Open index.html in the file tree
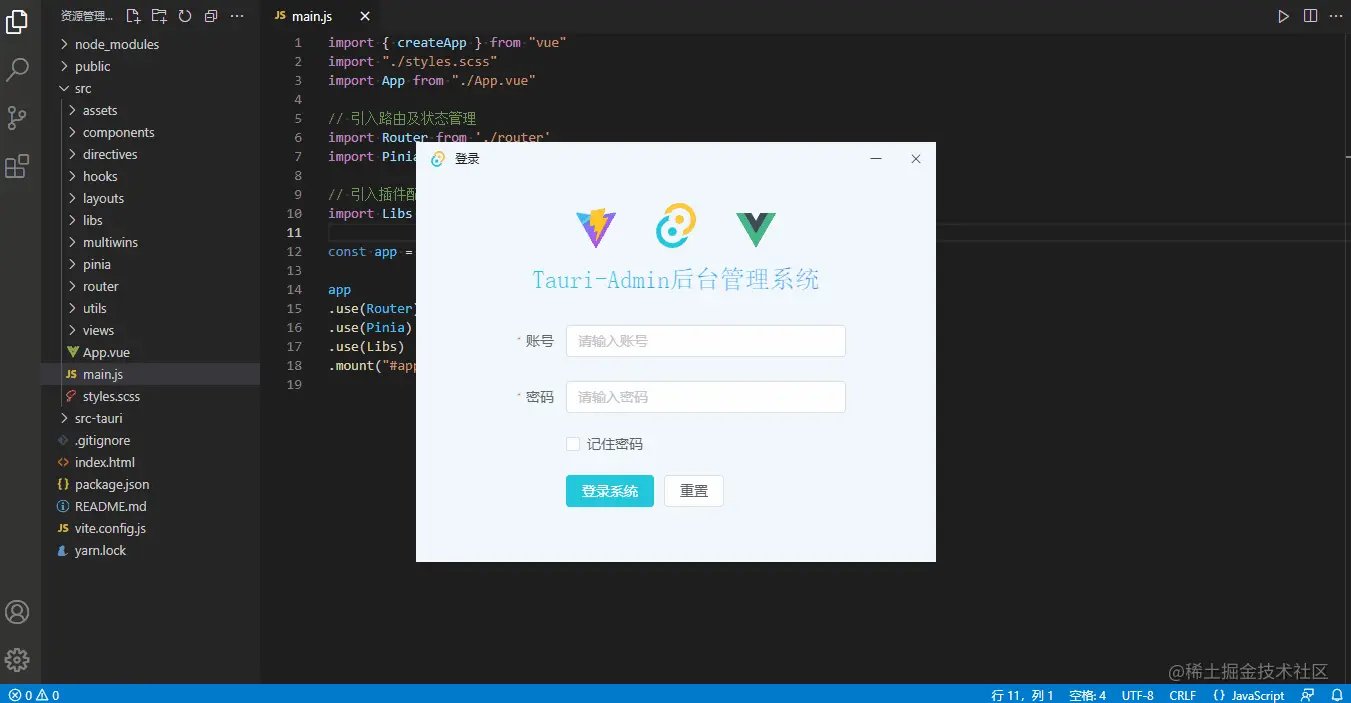 click(x=150, y=462)
